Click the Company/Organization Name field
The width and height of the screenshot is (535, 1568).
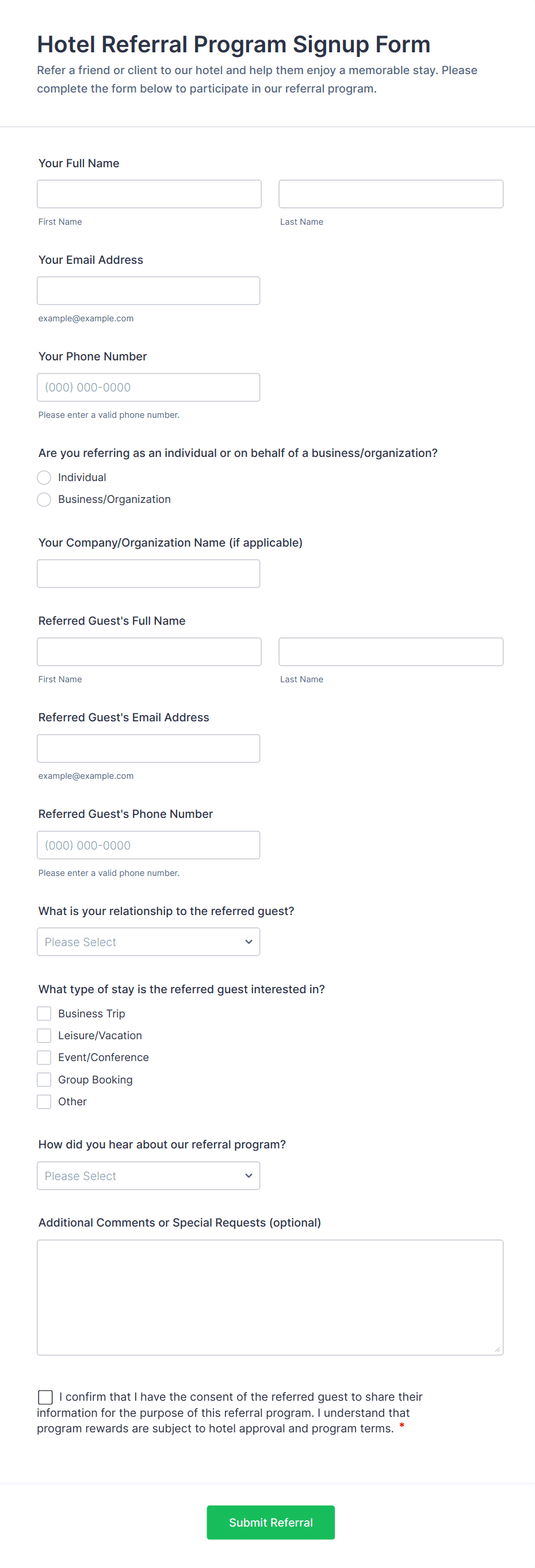[148, 574]
